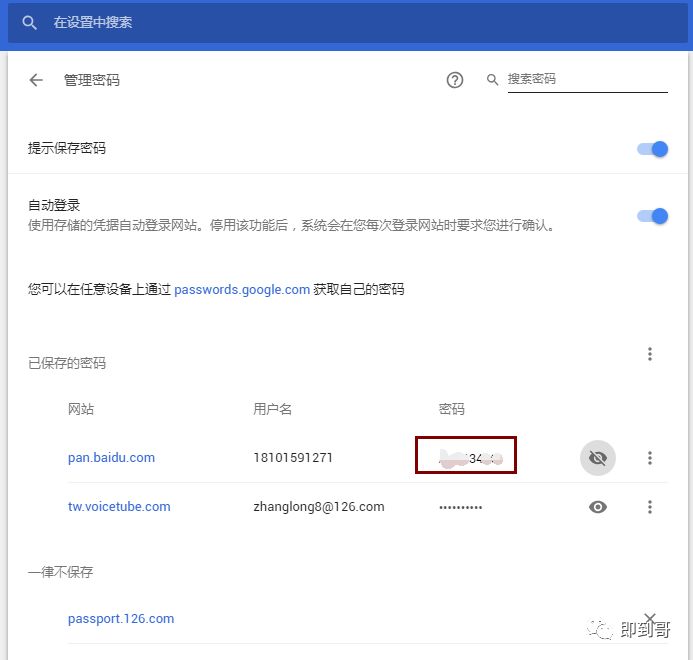Open passport.126.com site link
This screenshot has width=693, height=660.
click(121, 618)
